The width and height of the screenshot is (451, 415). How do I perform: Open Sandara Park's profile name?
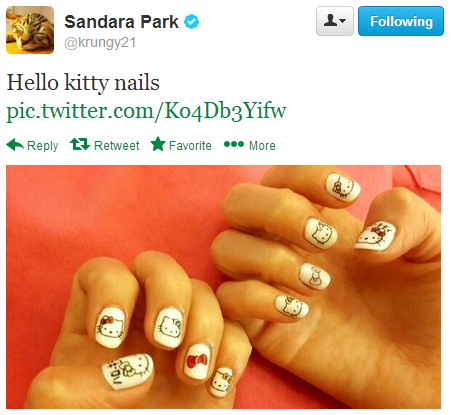(x=121, y=22)
